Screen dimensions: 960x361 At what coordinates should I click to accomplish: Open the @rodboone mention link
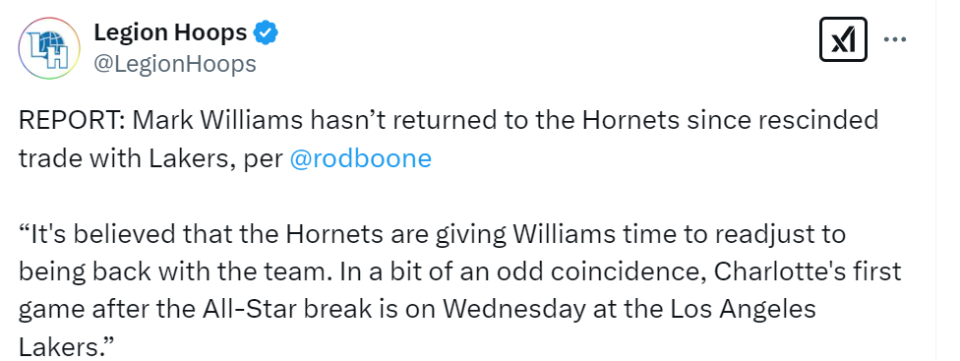pyautogui.click(x=360, y=158)
